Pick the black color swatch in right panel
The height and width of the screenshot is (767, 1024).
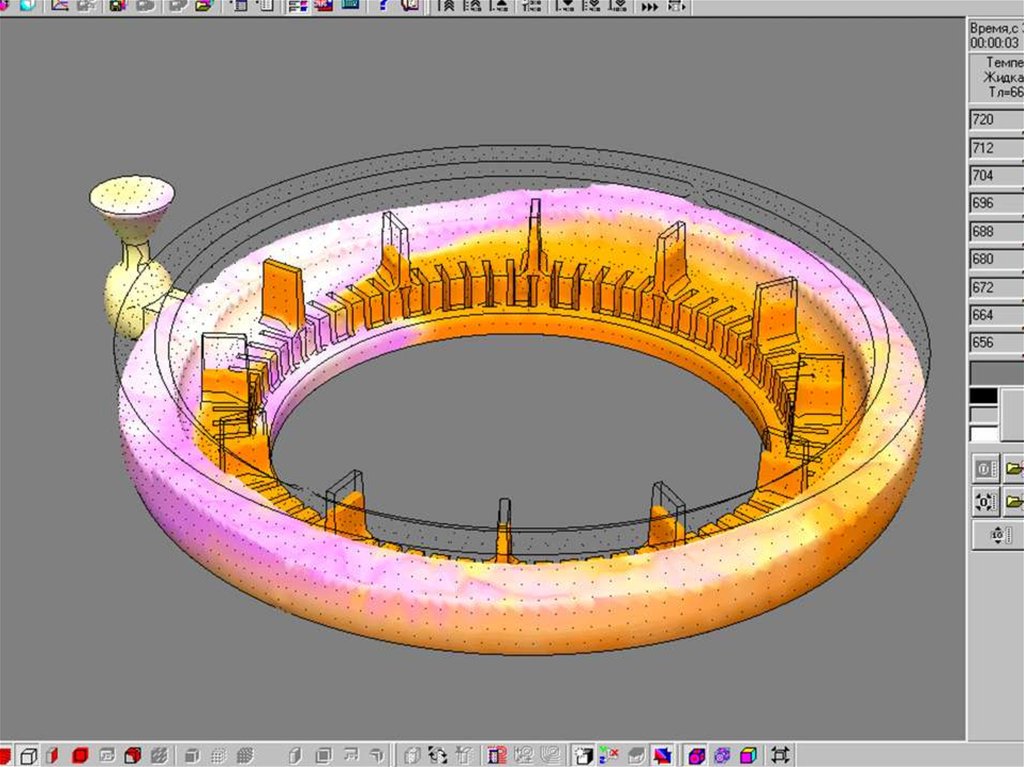click(x=984, y=396)
